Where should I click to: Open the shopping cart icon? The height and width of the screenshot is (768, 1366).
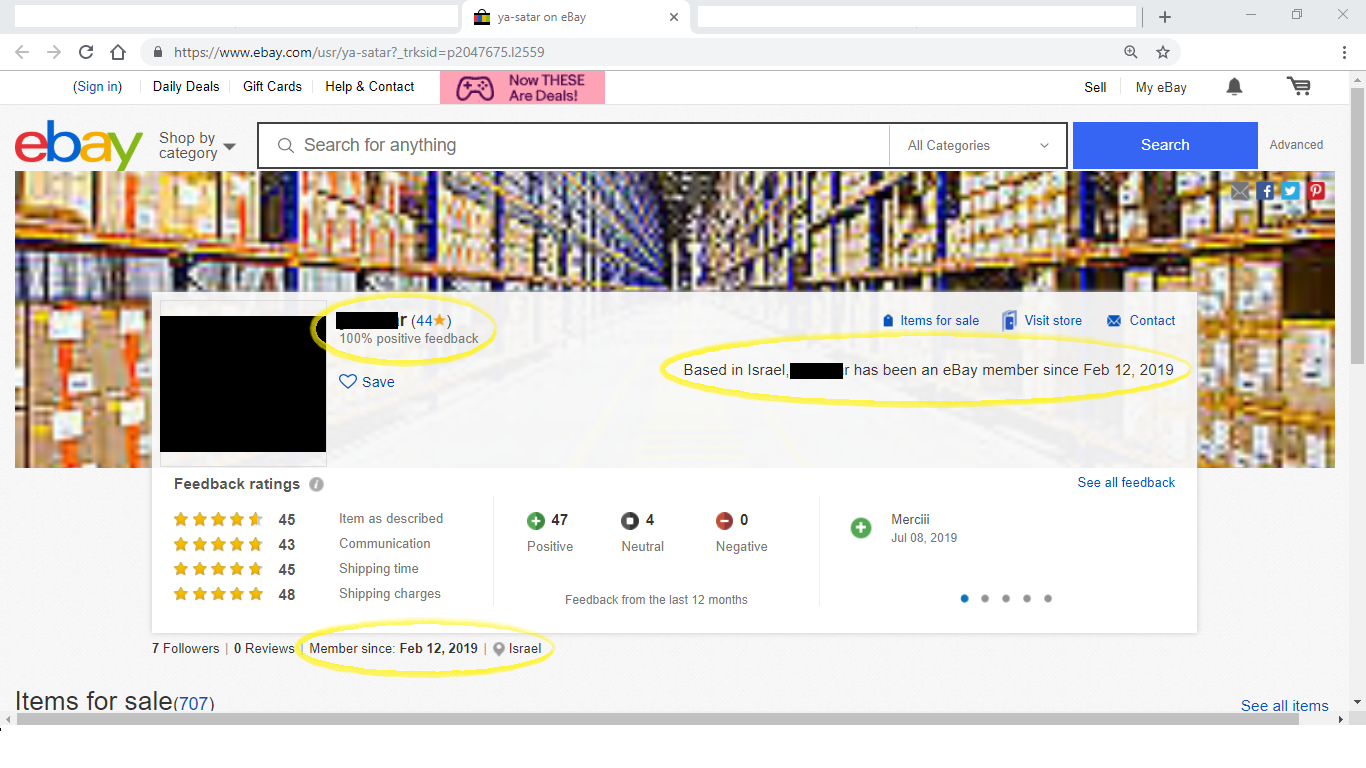tap(1299, 87)
